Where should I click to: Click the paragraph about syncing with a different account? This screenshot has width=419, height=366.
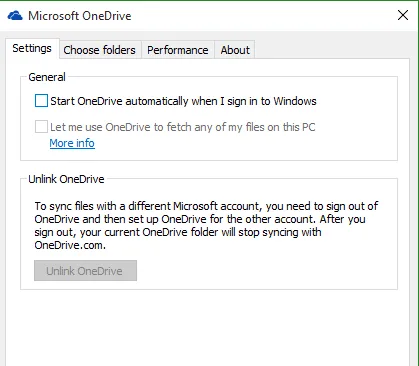click(x=206, y=225)
